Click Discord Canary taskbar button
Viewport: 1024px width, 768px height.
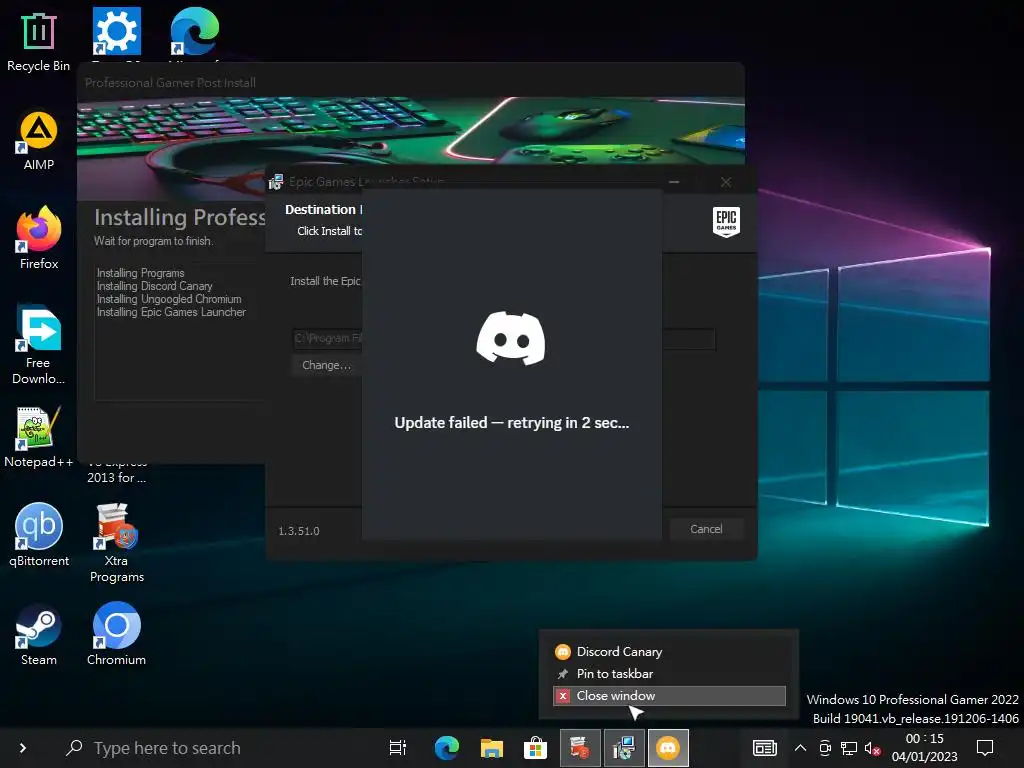668,748
